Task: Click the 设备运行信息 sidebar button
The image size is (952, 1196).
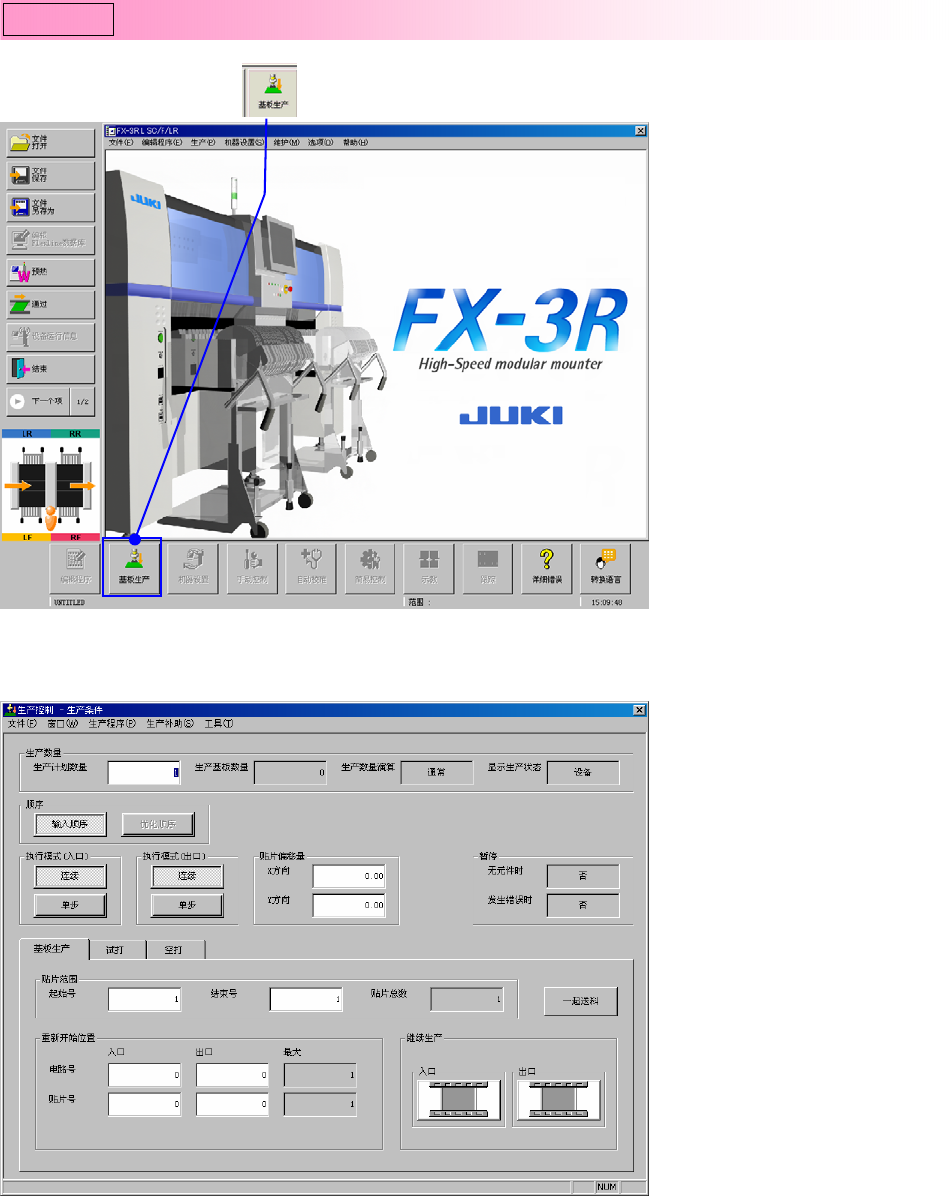Action: [x=51, y=336]
